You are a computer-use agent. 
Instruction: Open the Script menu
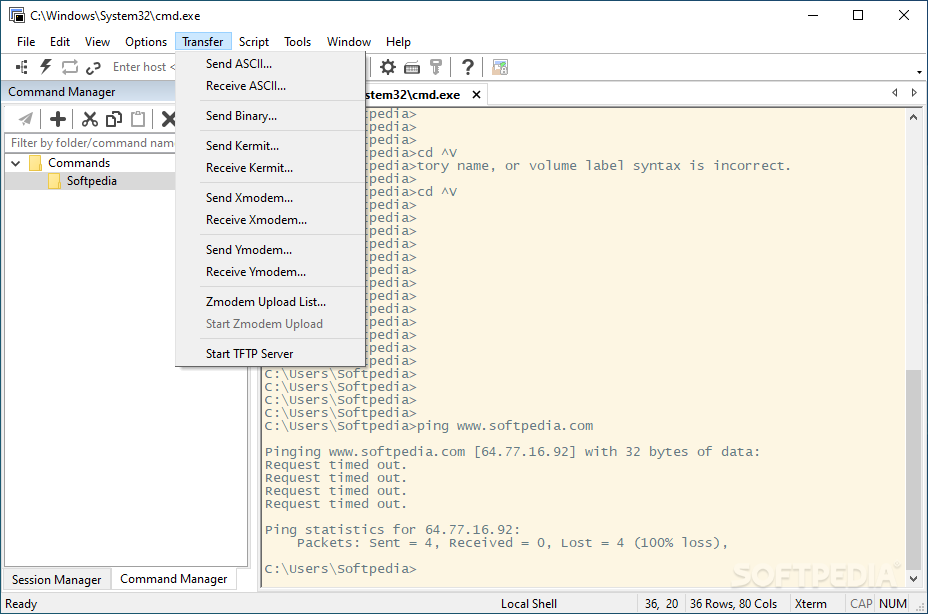coord(254,42)
